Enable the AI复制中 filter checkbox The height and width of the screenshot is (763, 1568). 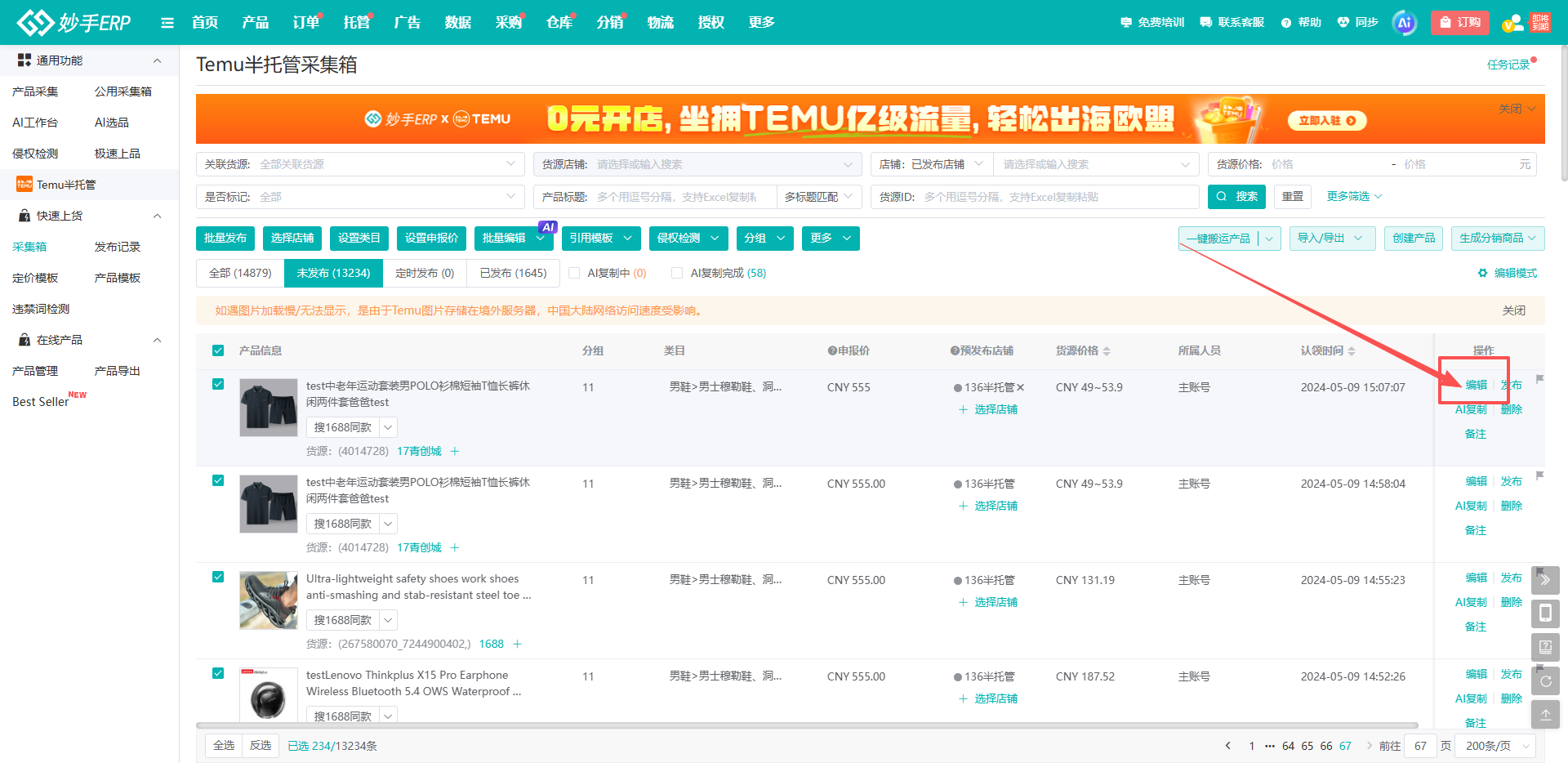[x=574, y=273]
